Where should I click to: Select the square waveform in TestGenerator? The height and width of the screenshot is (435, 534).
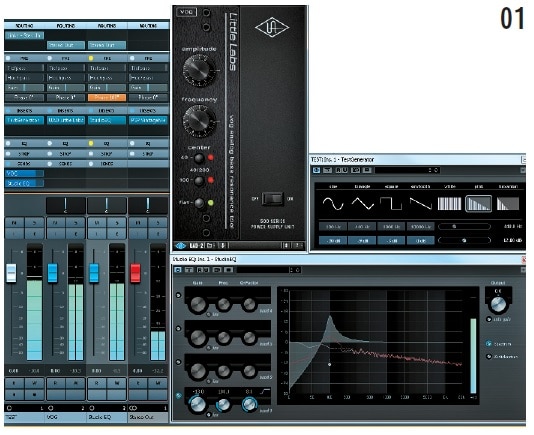click(391, 203)
